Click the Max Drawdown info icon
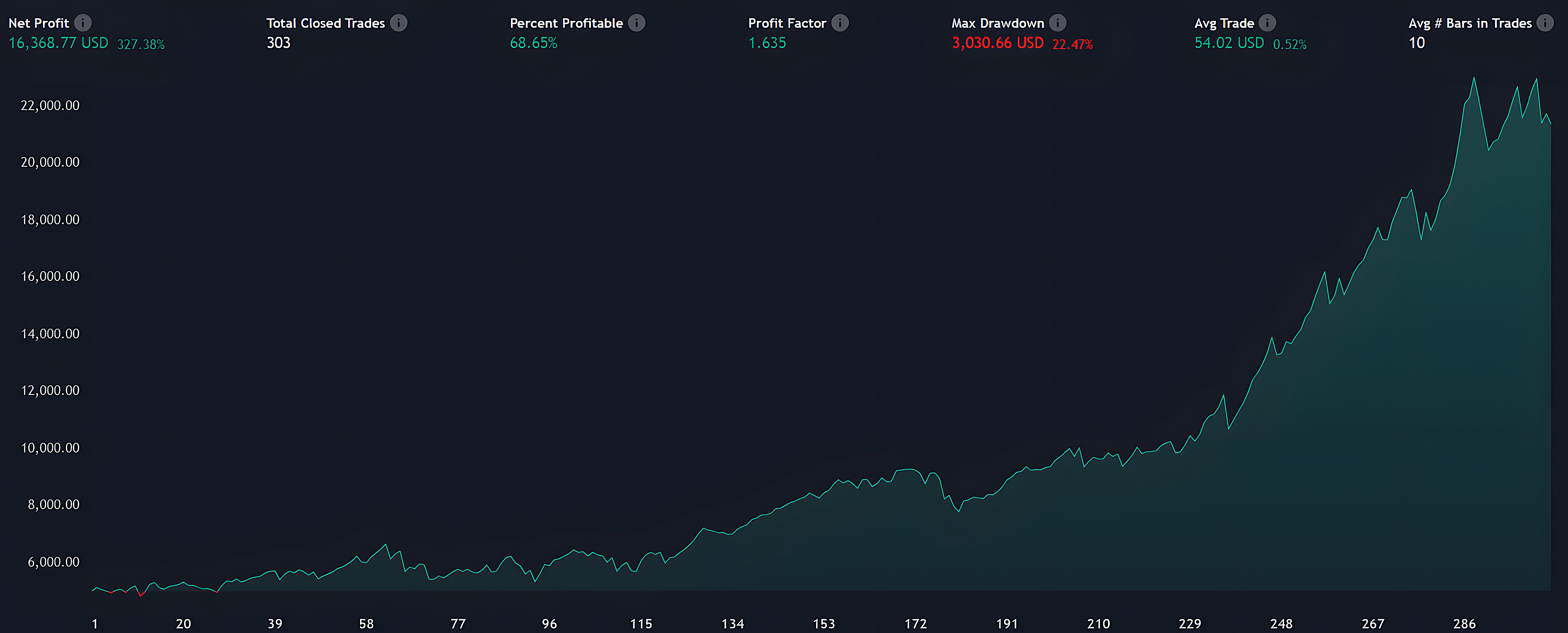Image resolution: width=1568 pixels, height=633 pixels. (1058, 23)
